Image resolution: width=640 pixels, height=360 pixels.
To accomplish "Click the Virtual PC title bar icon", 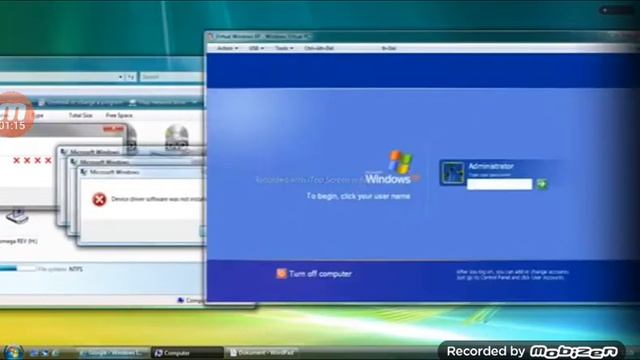I will click(211, 36).
